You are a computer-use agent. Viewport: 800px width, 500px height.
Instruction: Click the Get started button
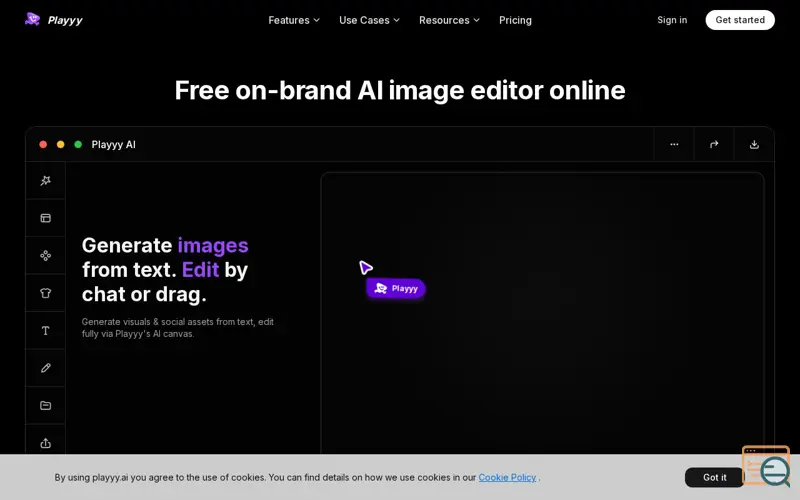click(740, 20)
